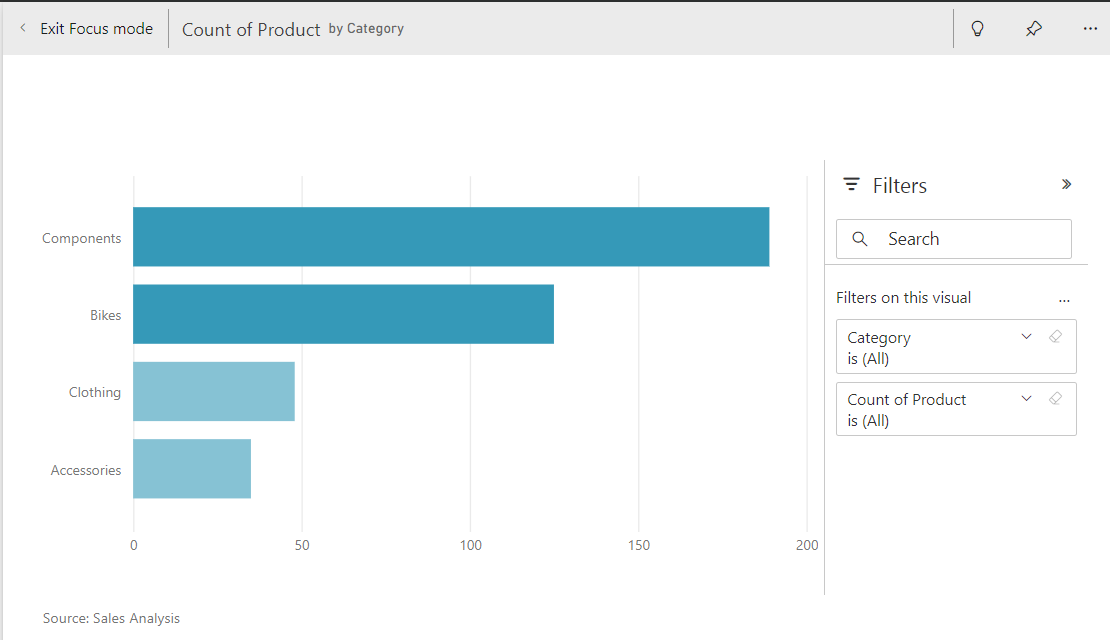Focus the Filters Search input field
Viewport: 1110px width, 640px height.
[x=954, y=239]
